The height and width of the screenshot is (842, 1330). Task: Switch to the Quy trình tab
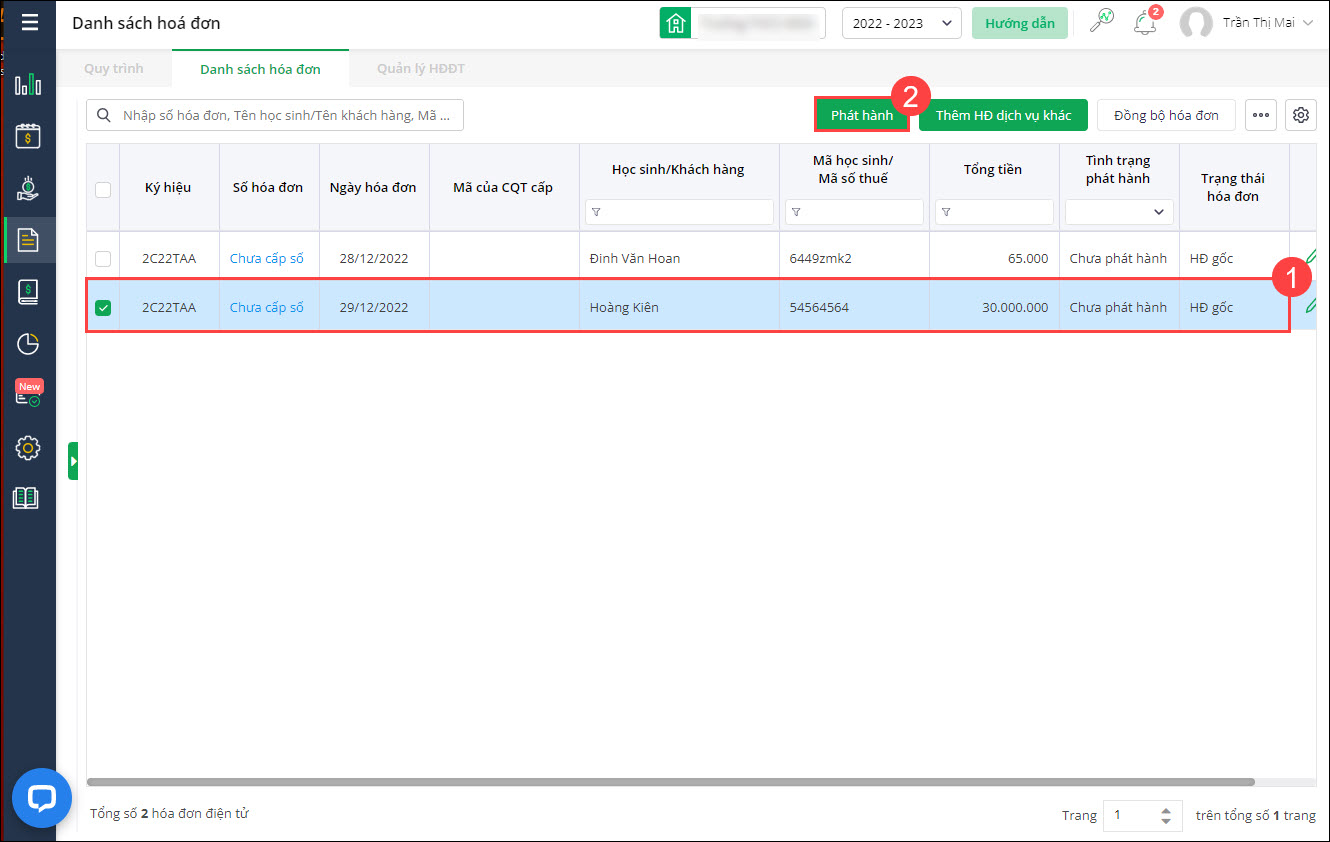point(114,69)
